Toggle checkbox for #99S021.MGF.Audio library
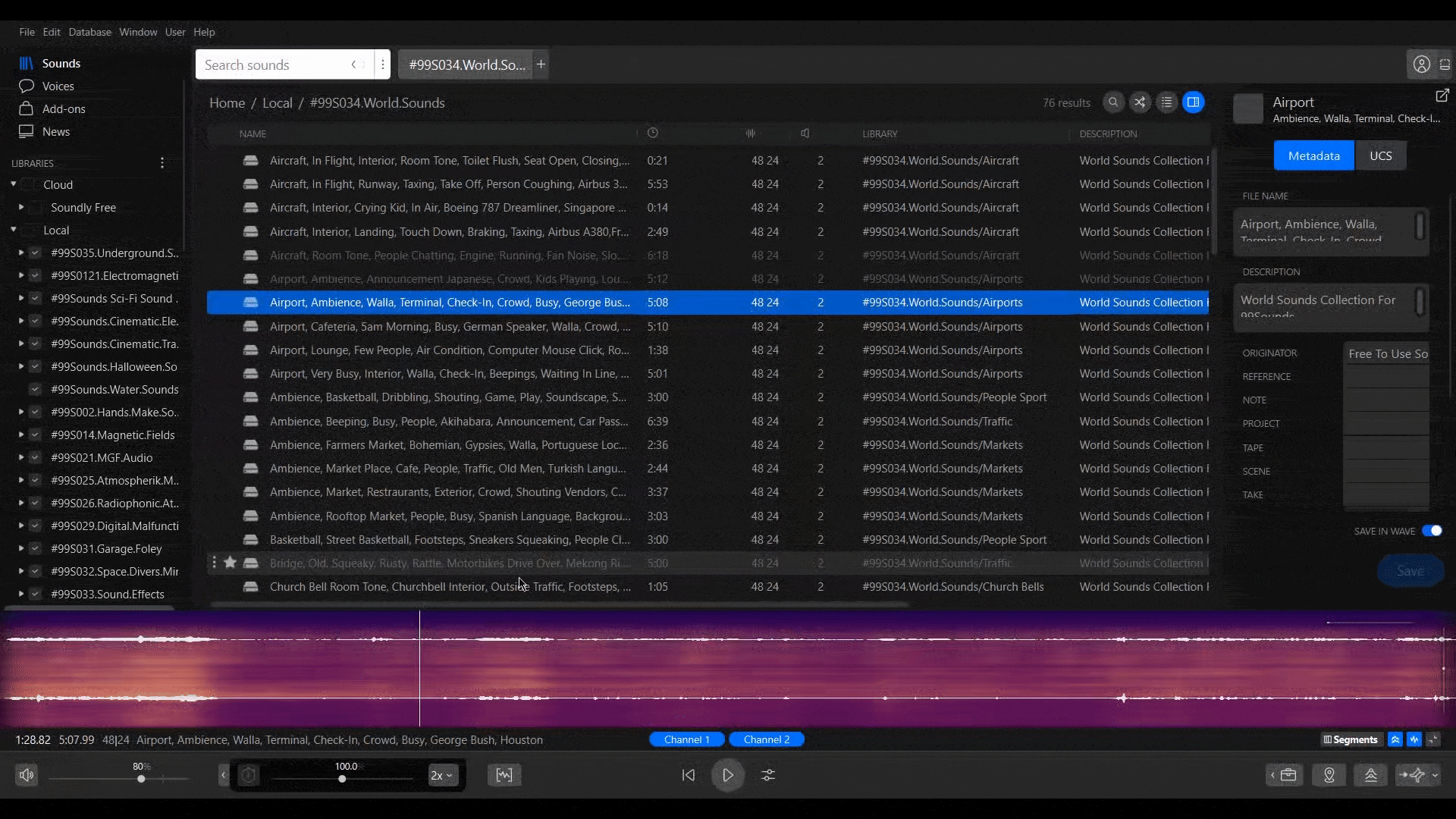This screenshot has height=819, width=1456. click(35, 457)
